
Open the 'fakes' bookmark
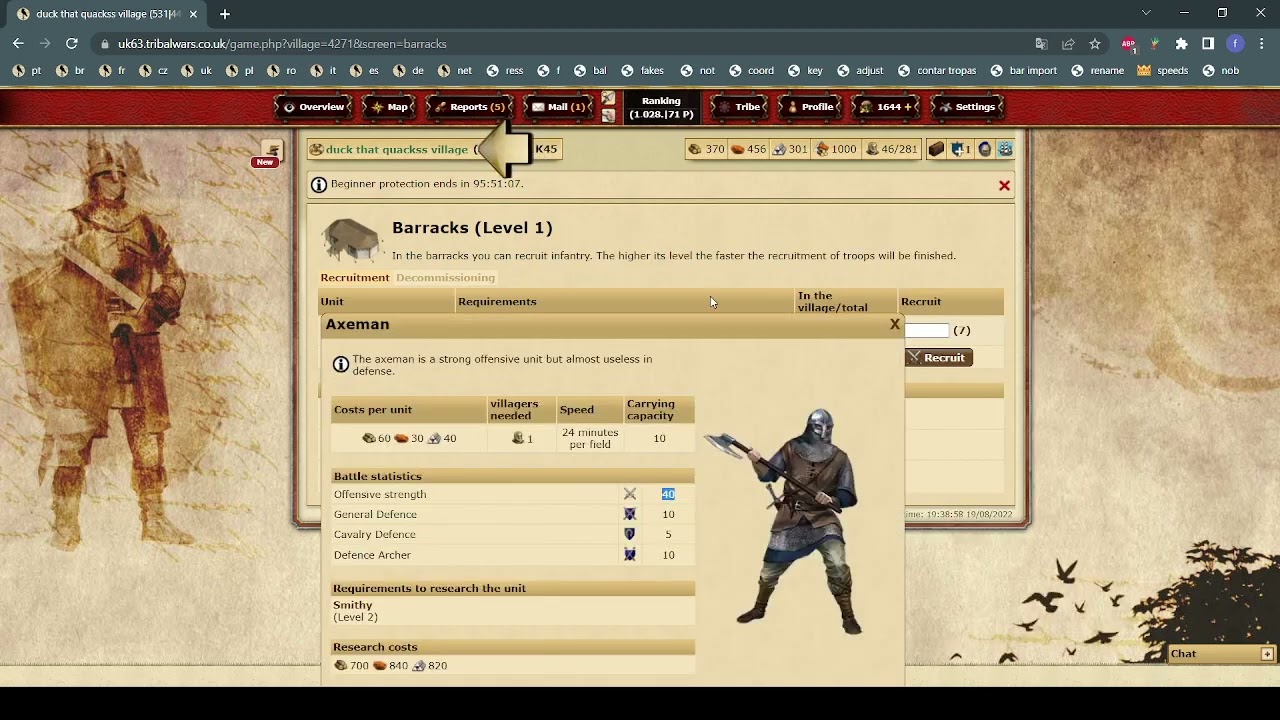pos(643,71)
